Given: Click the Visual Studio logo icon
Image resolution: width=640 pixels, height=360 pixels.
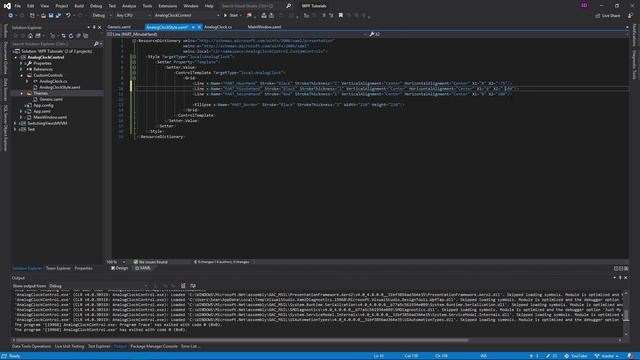Looking at the screenshot, I should pyautogui.click(x=7, y=6).
